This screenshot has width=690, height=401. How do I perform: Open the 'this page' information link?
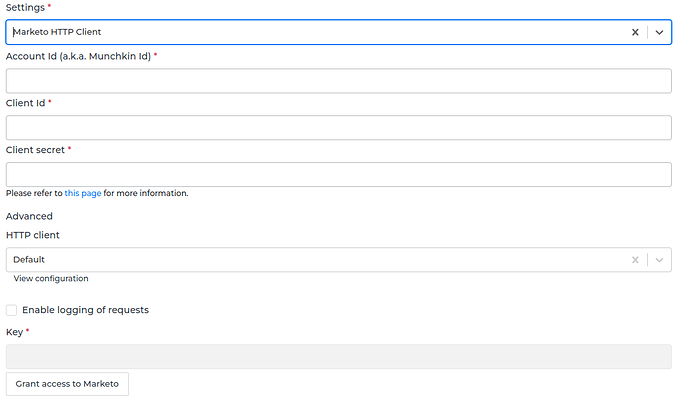(x=83, y=193)
